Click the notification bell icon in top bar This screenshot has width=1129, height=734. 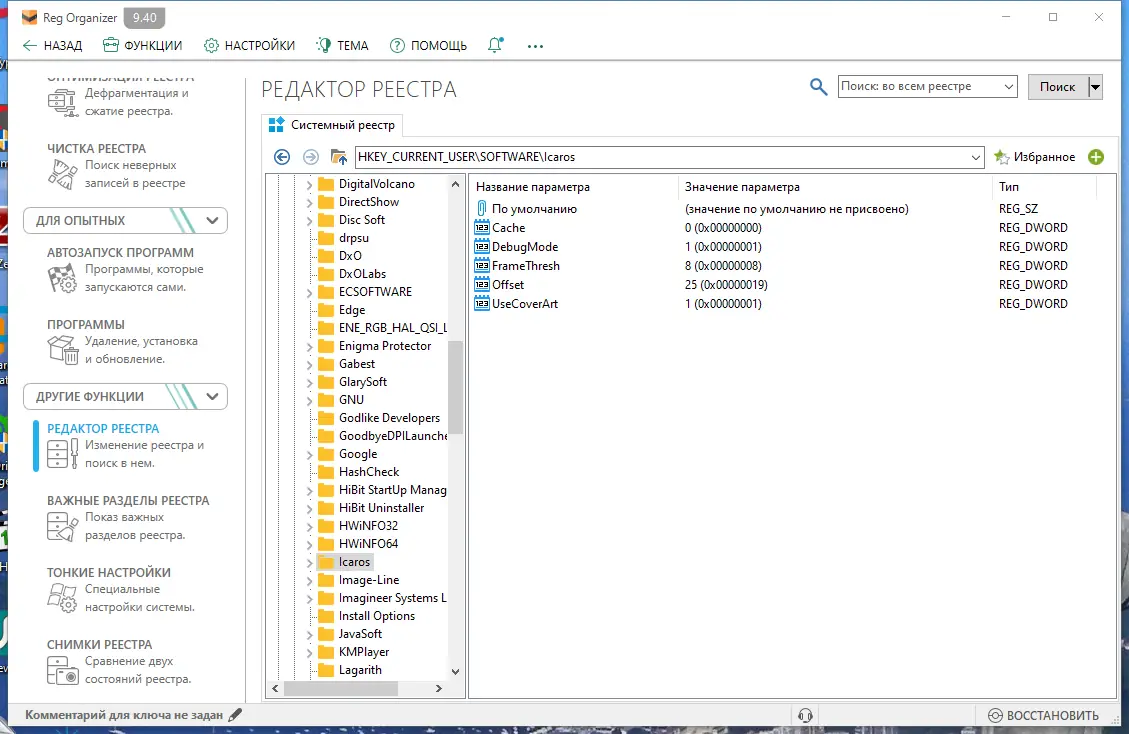coord(495,46)
